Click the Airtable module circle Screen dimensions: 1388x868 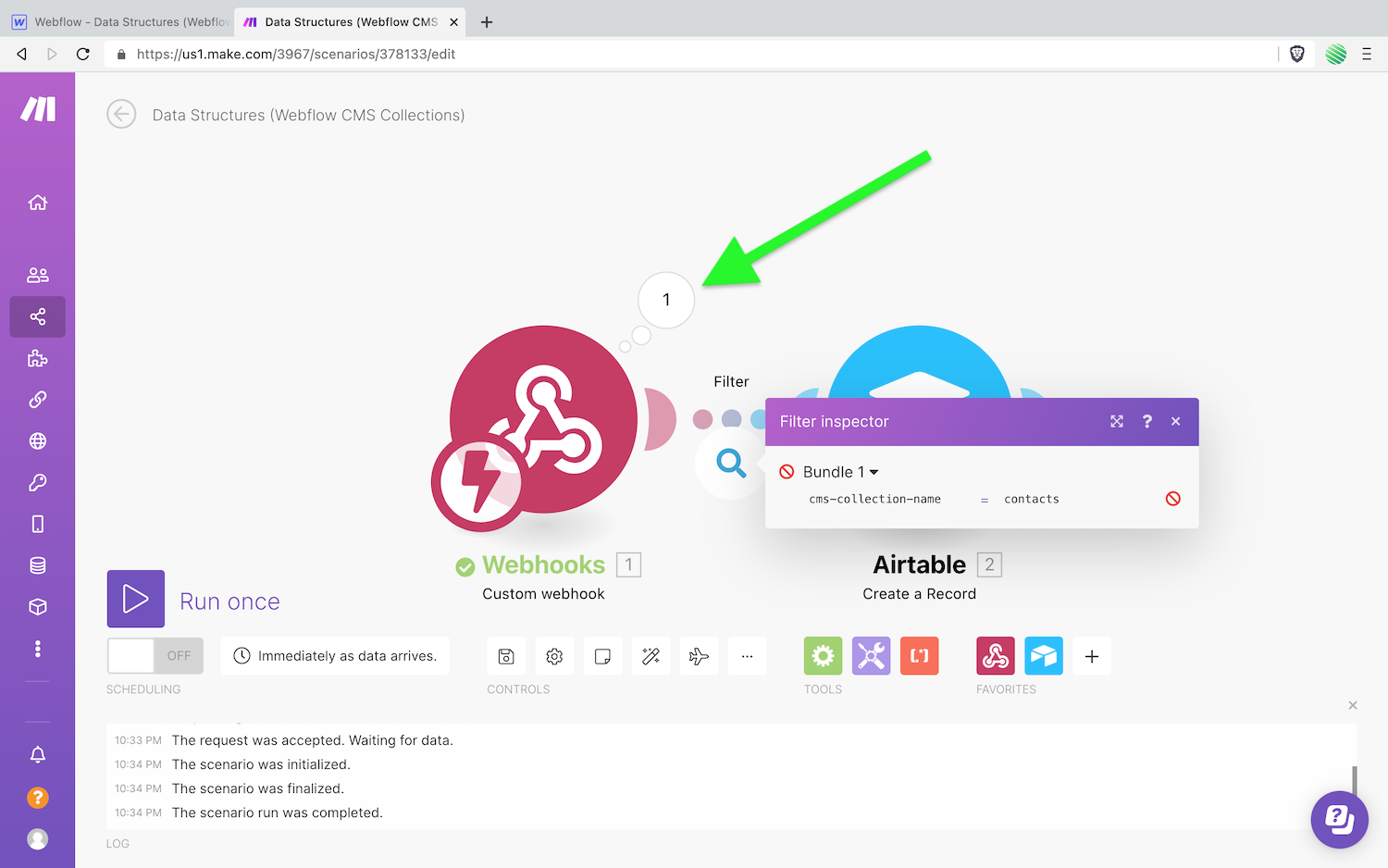(x=919, y=361)
